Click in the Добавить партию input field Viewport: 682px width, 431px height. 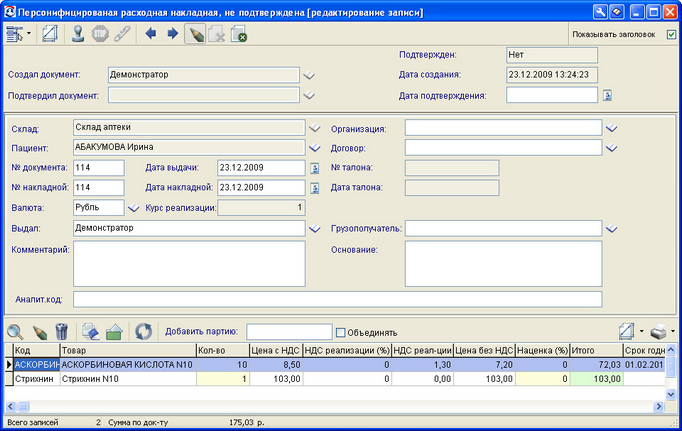(289, 332)
